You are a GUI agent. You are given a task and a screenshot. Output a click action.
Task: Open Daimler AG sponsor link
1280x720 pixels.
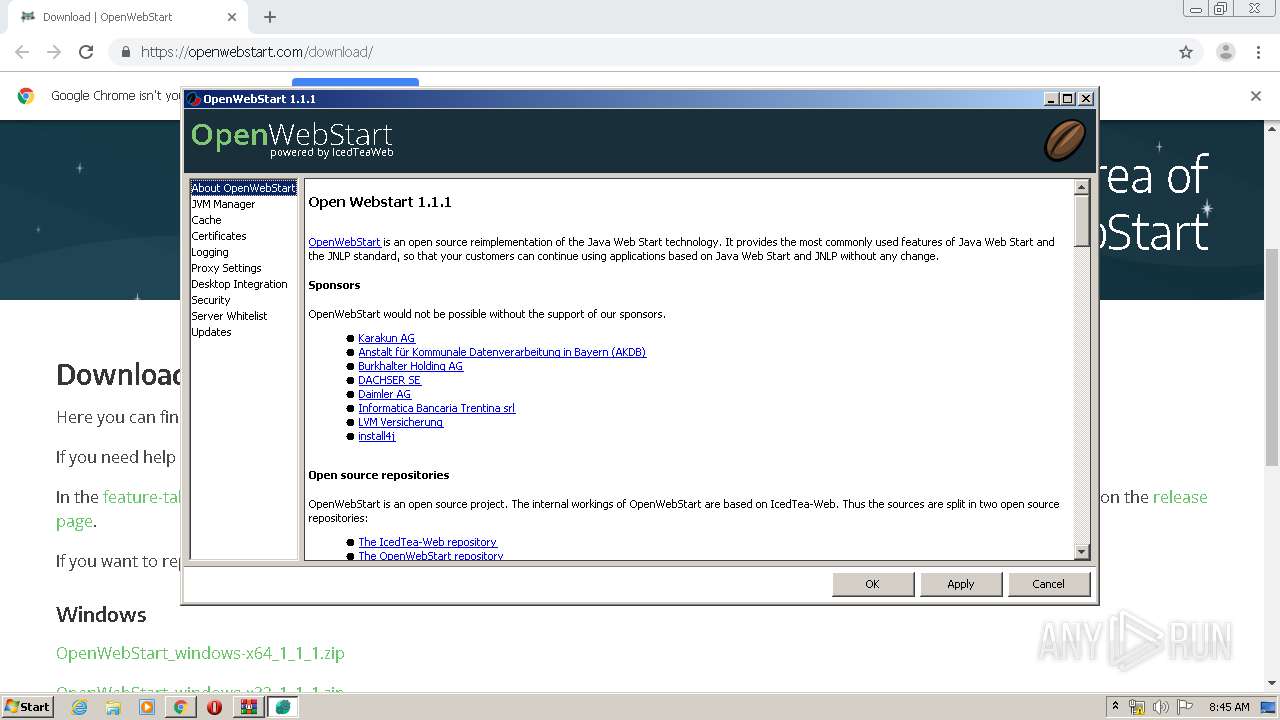click(x=384, y=394)
